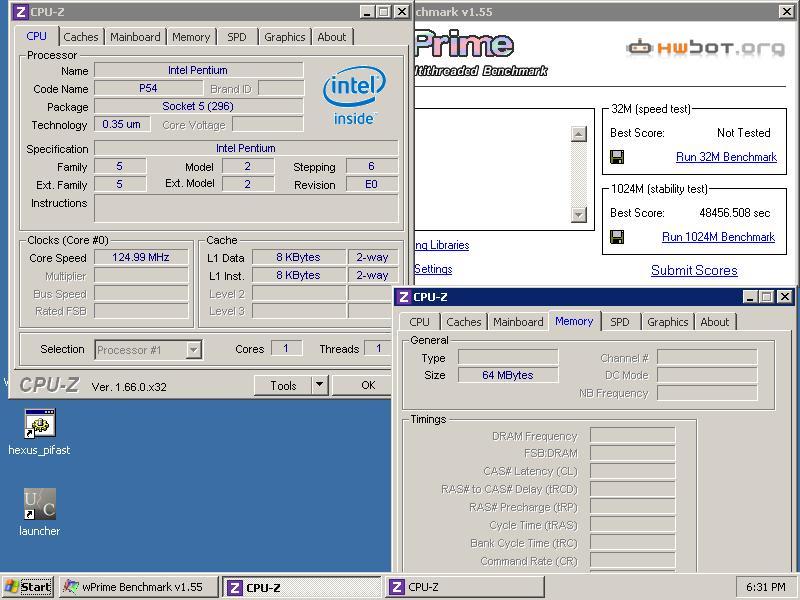This screenshot has height=600, width=800.
Task: Close the wPrime Benchmark window
Action: (x=786, y=12)
